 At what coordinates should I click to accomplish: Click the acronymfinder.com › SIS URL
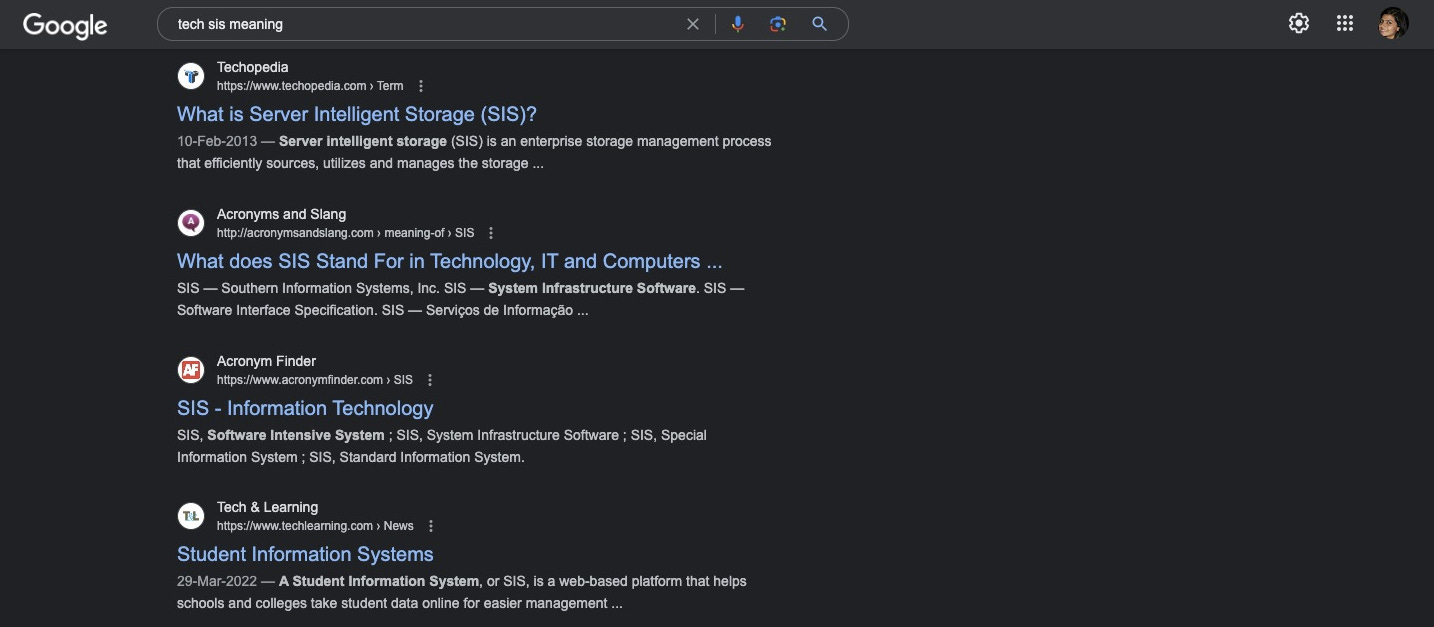[315, 380]
